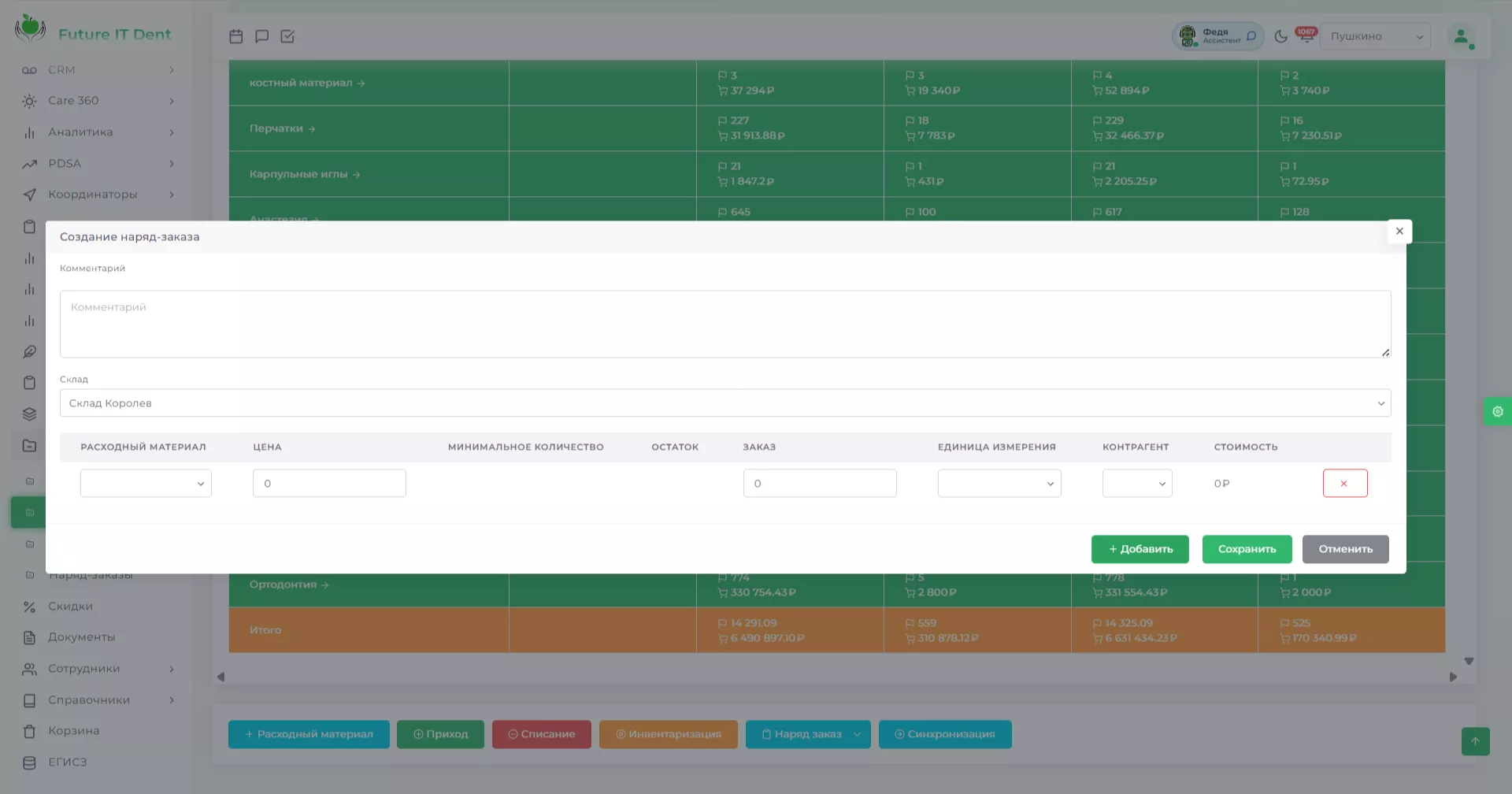Click the layers stack icon in sidebar
The image size is (1512, 794).
tap(29, 414)
